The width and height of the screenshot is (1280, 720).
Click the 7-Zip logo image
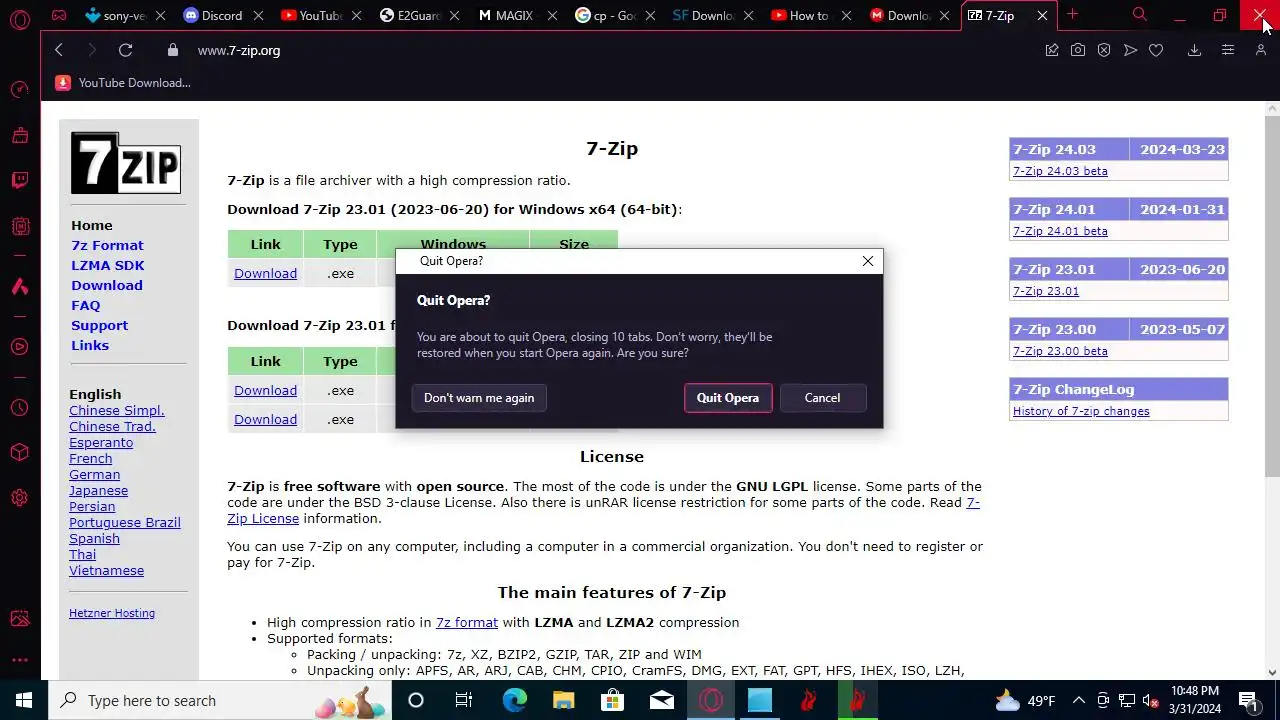click(x=126, y=163)
